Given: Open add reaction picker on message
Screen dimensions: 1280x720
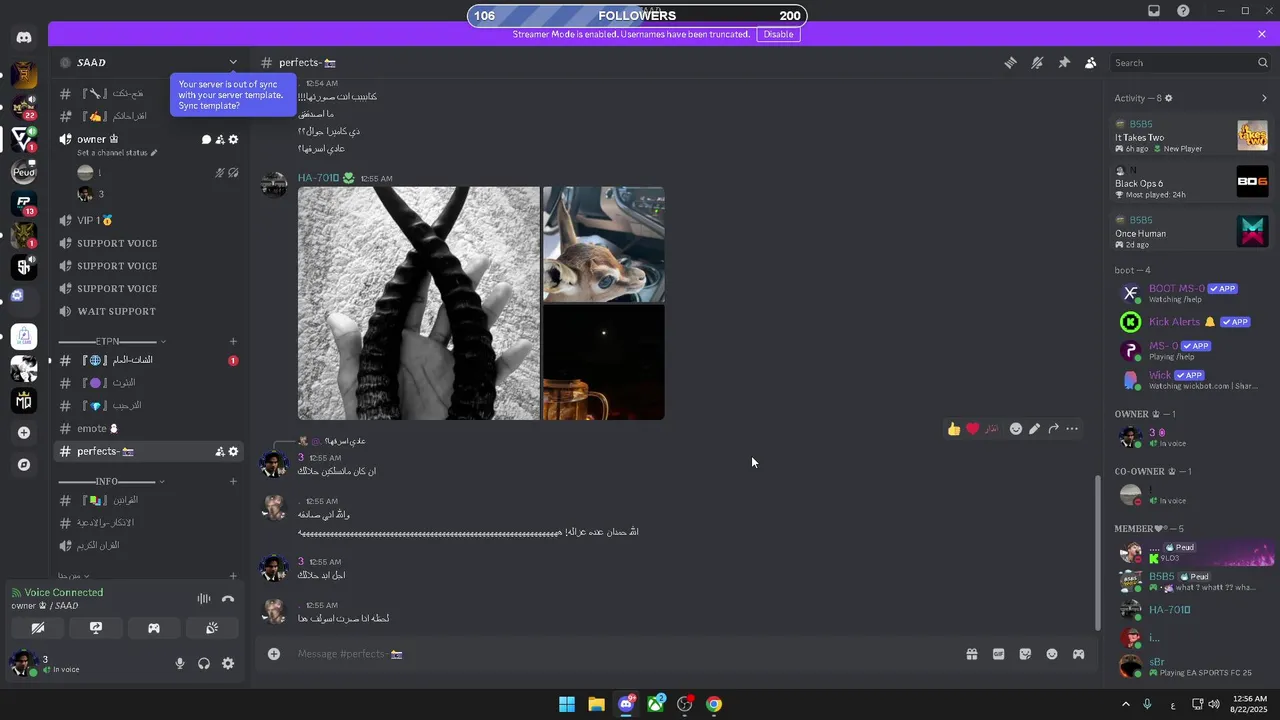Looking at the screenshot, I should [1016, 429].
